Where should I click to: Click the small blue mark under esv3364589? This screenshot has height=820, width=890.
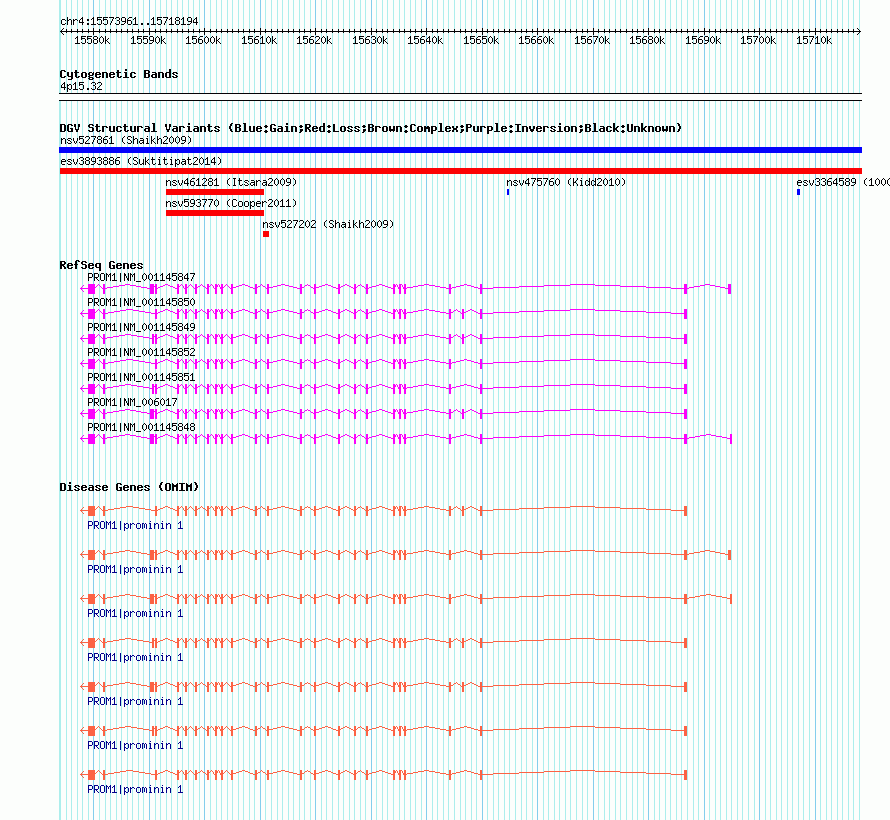(x=799, y=192)
